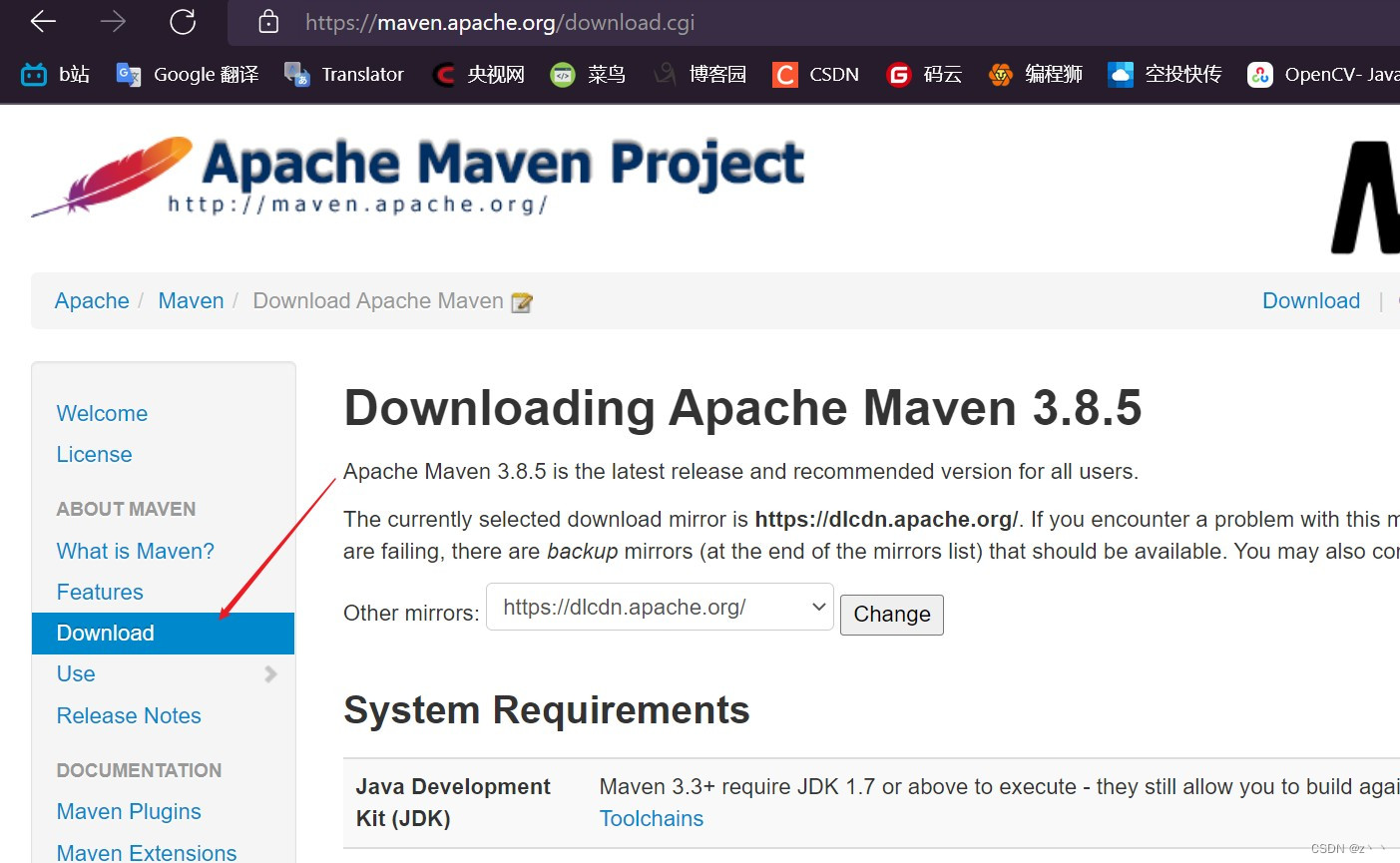Open the CSDN bookmark

(815, 74)
